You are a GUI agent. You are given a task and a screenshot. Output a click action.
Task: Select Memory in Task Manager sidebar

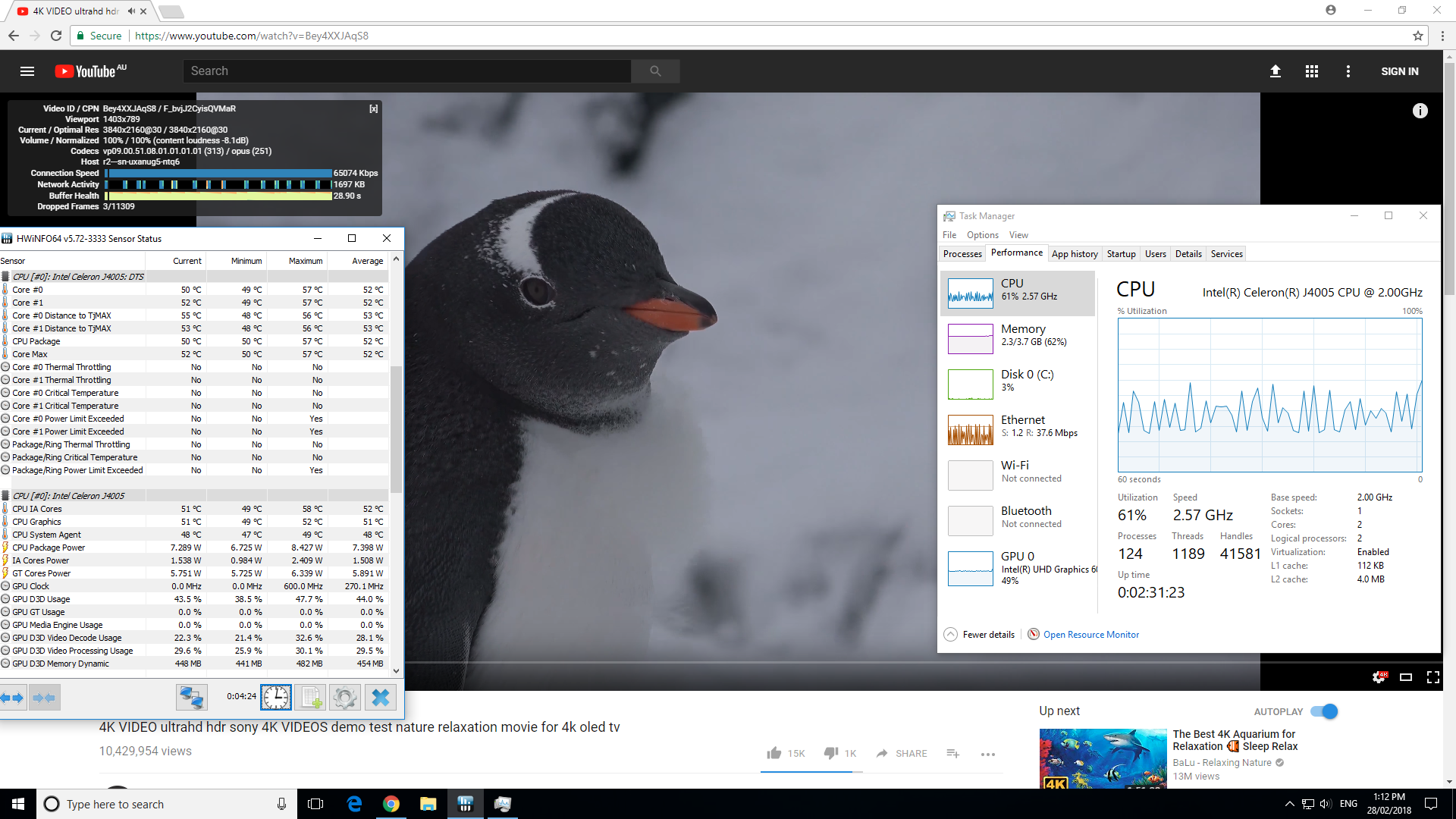pos(1018,339)
